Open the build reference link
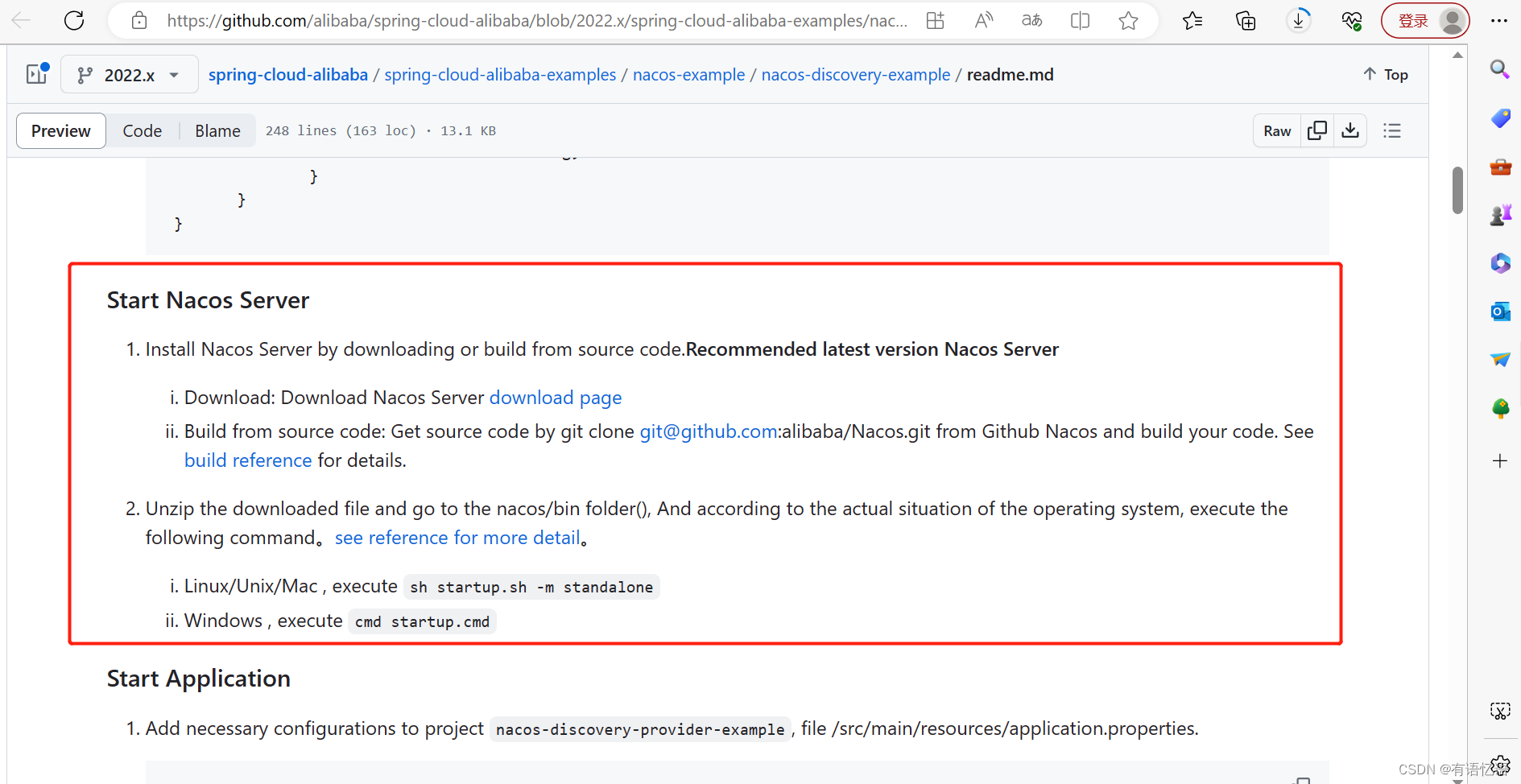The height and width of the screenshot is (784, 1521). tap(248, 460)
